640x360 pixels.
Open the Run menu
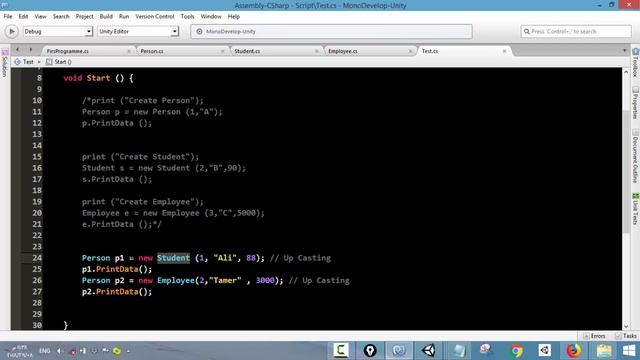pyautogui.click(x=124, y=16)
